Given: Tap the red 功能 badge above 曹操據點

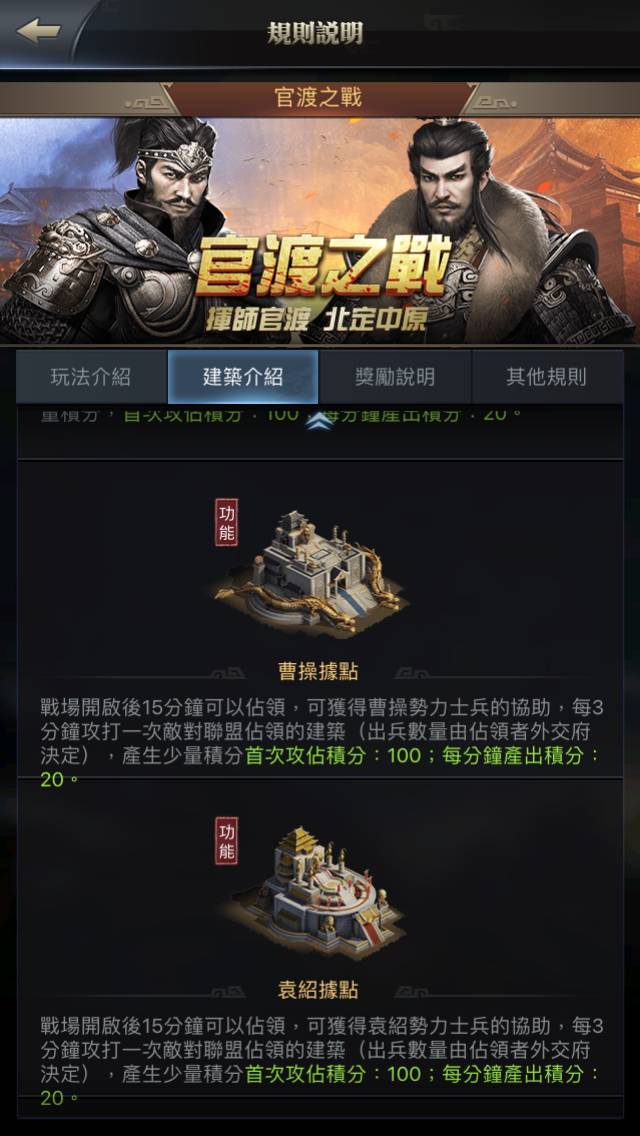Looking at the screenshot, I should [226, 522].
